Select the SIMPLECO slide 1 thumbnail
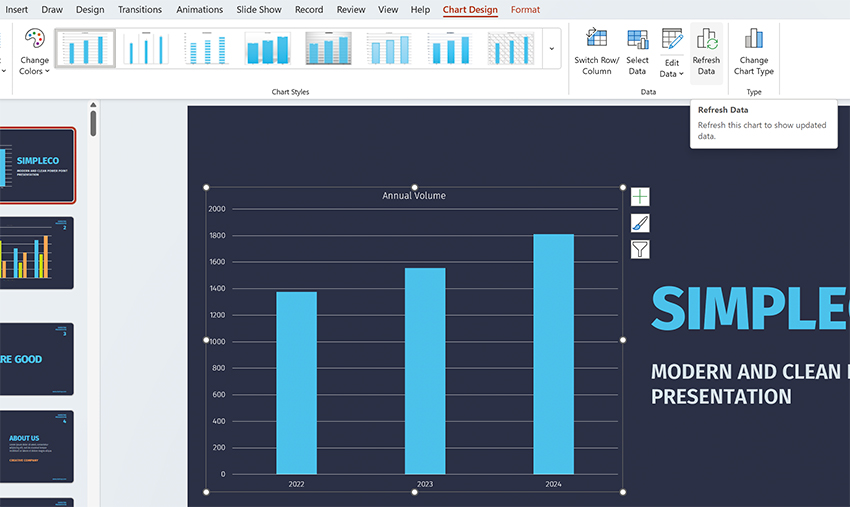 tap(37, 165)
